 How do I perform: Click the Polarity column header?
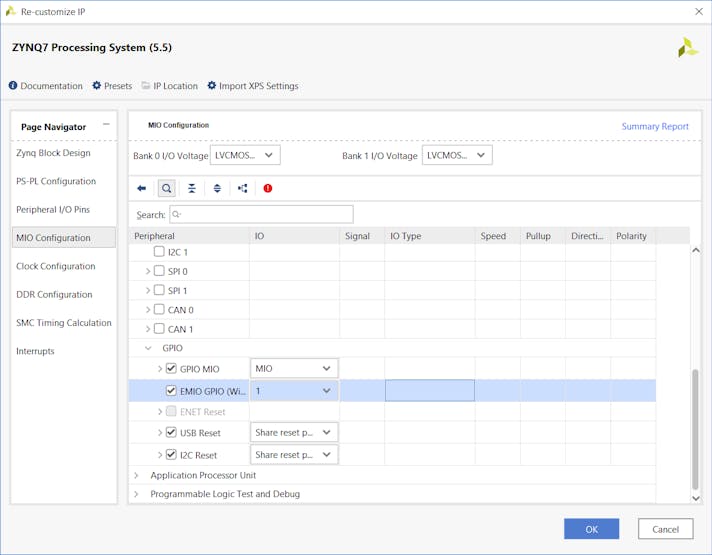(633, 236)
